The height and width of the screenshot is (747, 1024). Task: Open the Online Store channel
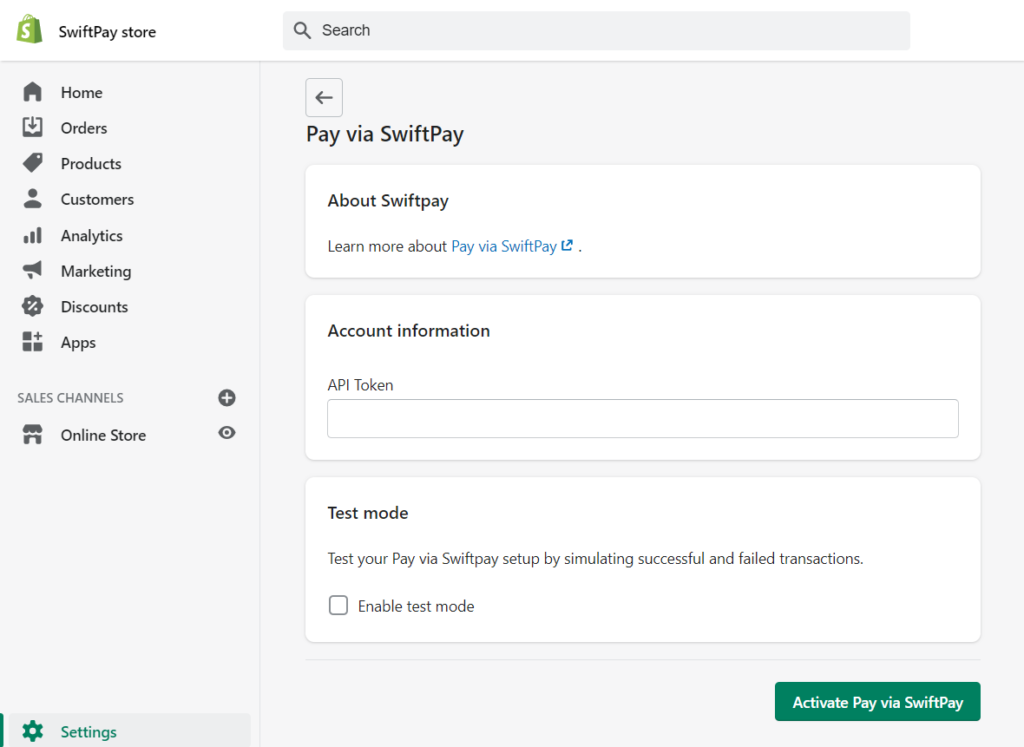tap(103, 436)
